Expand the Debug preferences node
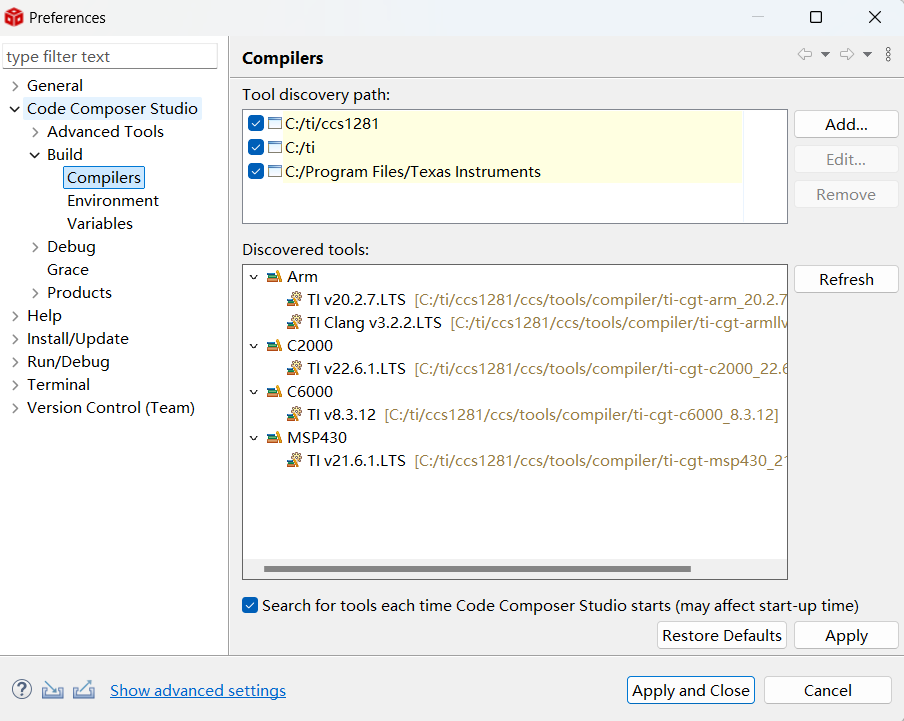This screenshot has width=904, height=721. 35,247
